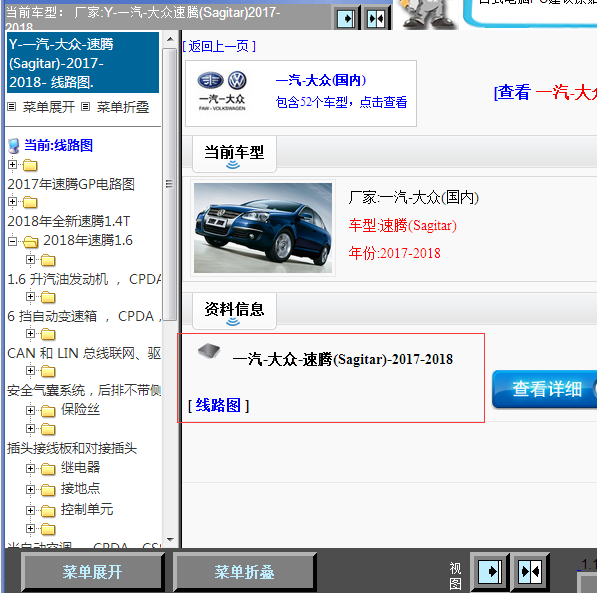The height and width of the screenshot is (593, 597).
Task: Expand the 接地点 node
Action: pyautogui.click(x=30, y=489)
